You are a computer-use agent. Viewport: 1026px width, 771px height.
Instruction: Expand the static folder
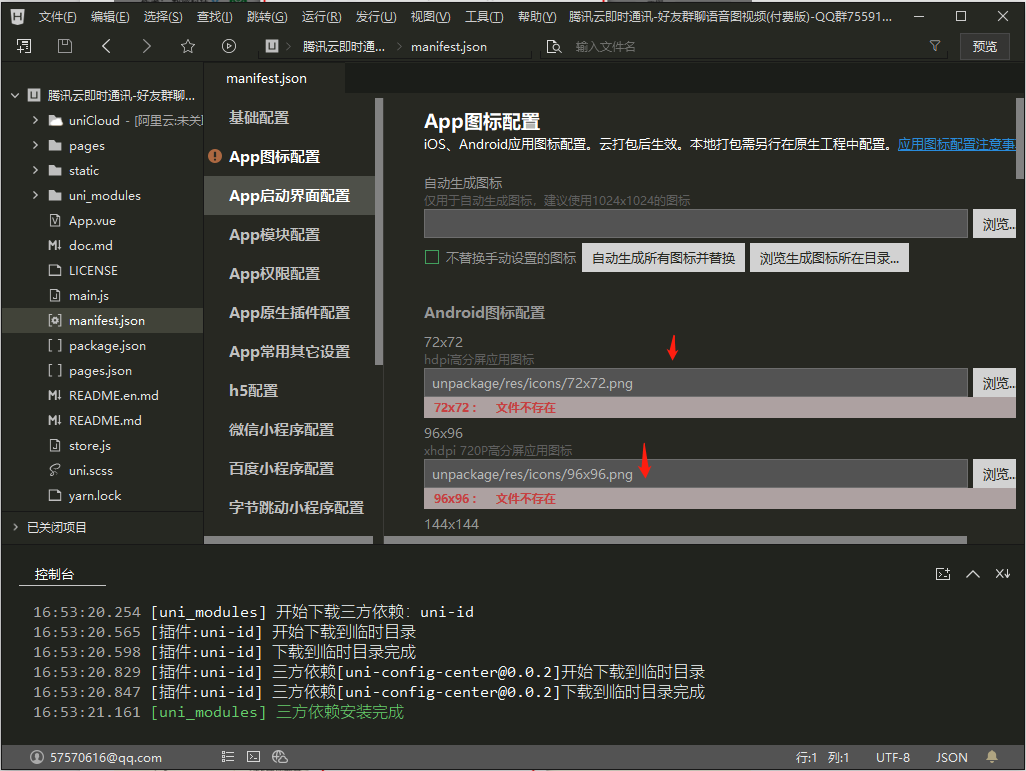(35, 170)
